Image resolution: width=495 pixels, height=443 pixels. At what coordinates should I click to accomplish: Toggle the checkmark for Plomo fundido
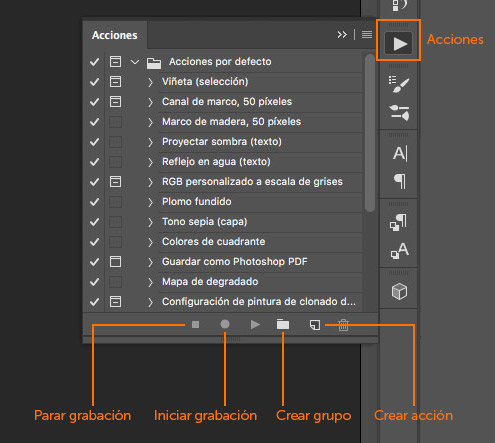pyautogui.click(x=95, y=202)
